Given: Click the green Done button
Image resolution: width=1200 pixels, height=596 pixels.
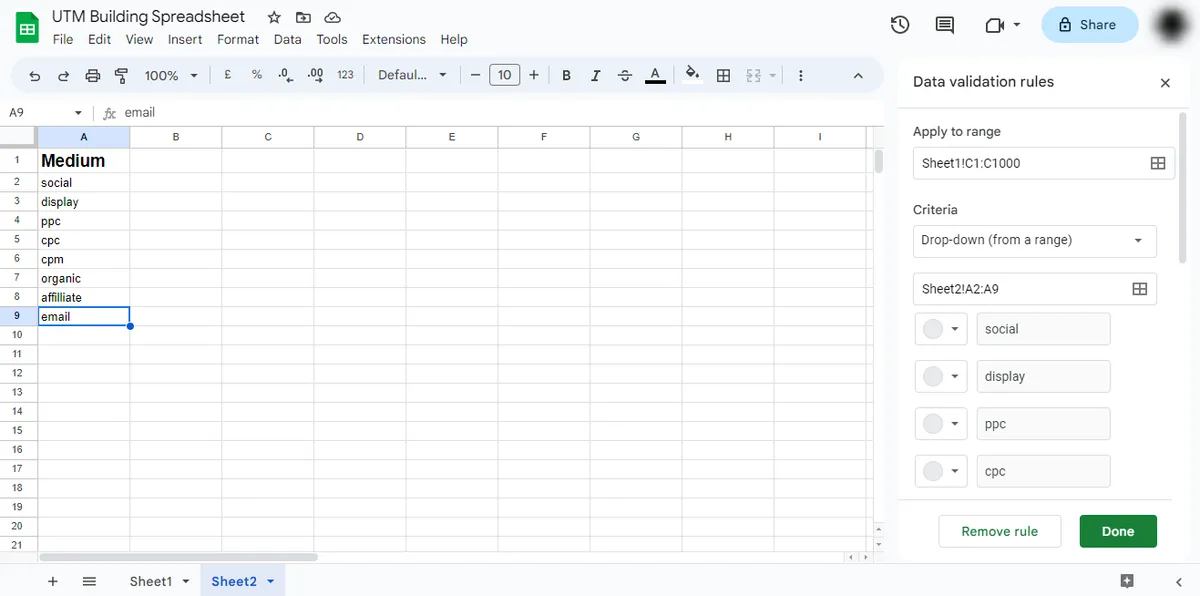Looking at the screenshot, I should pos(1118,531).
